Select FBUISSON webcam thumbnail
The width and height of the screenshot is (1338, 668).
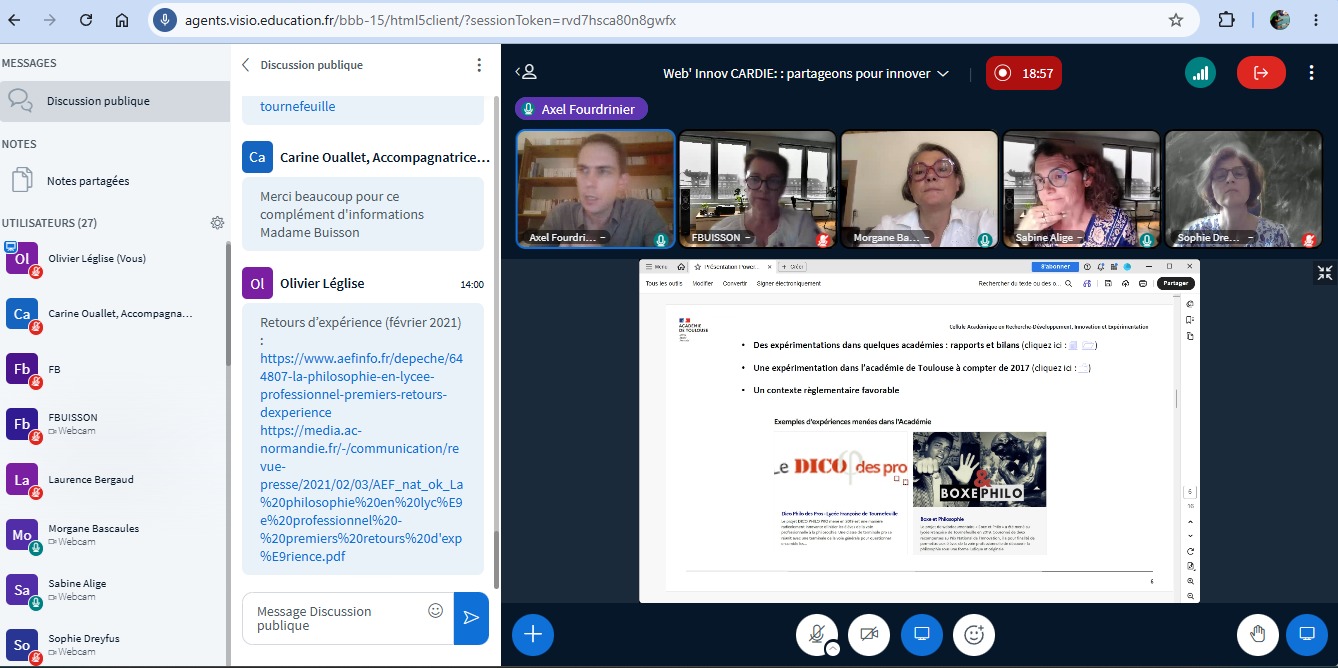757,189
